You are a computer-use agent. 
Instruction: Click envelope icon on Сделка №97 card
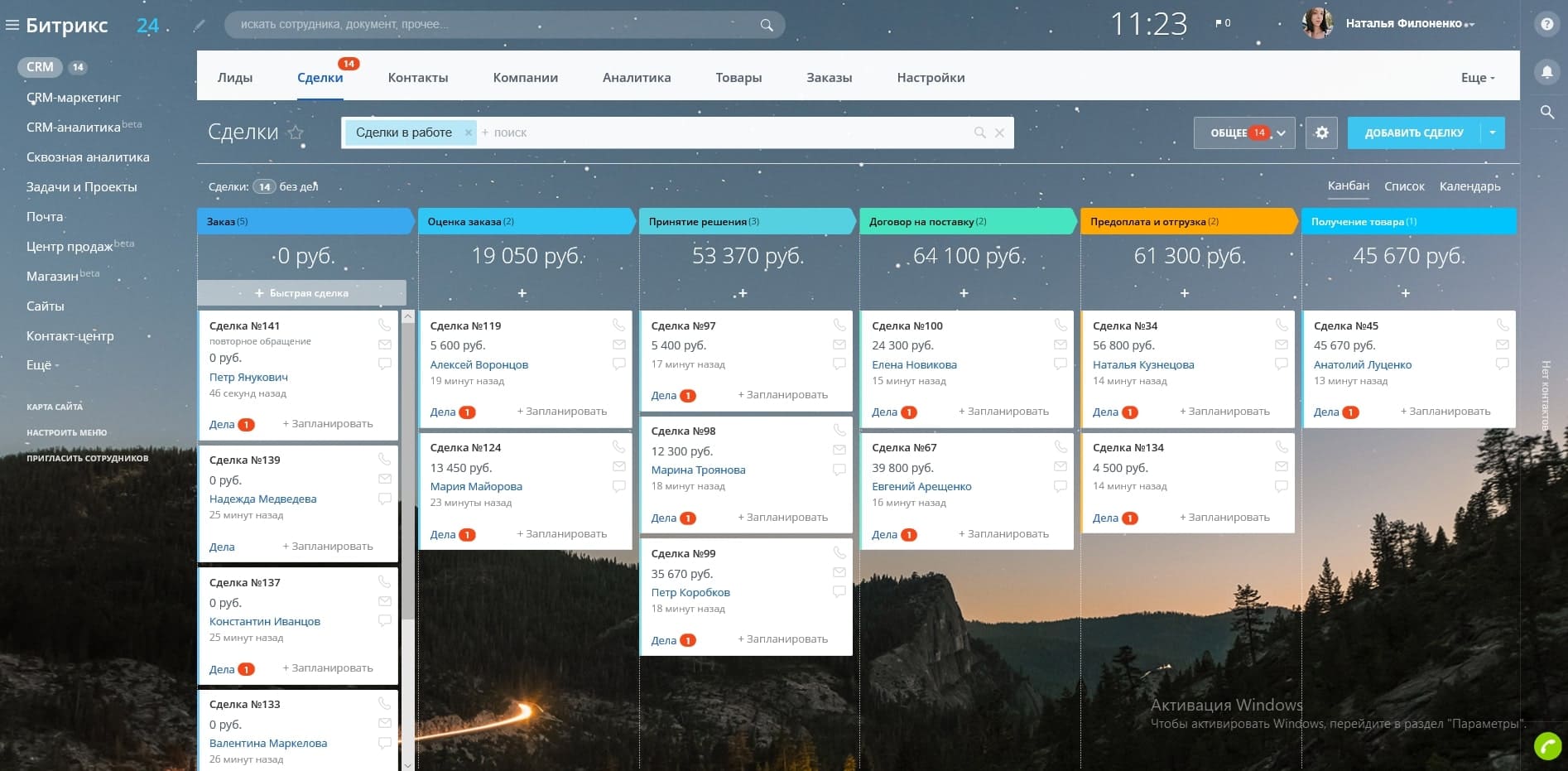pos(839,345)
